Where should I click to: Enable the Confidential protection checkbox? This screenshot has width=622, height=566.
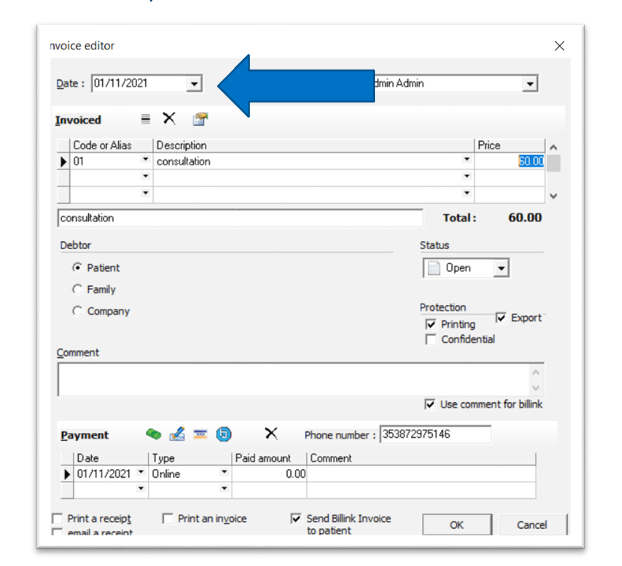431,340
